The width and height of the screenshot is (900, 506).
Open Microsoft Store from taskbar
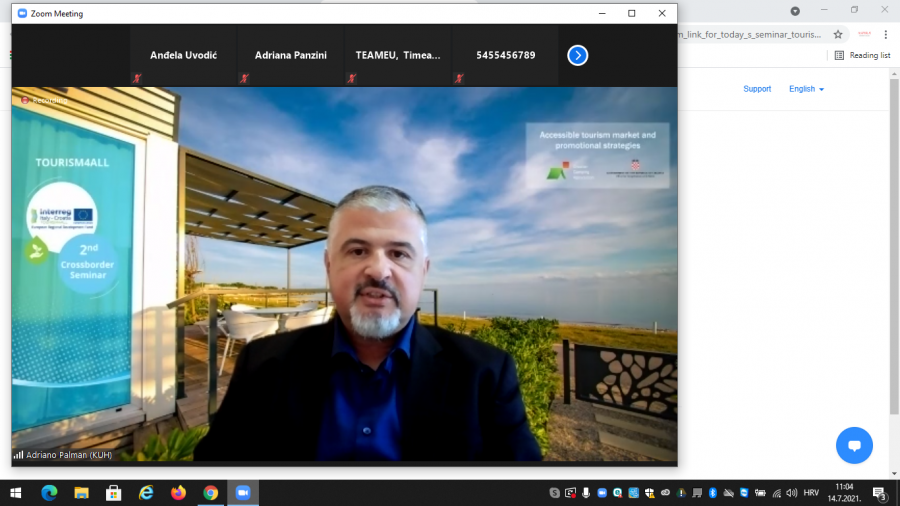(x=113, y=493)
